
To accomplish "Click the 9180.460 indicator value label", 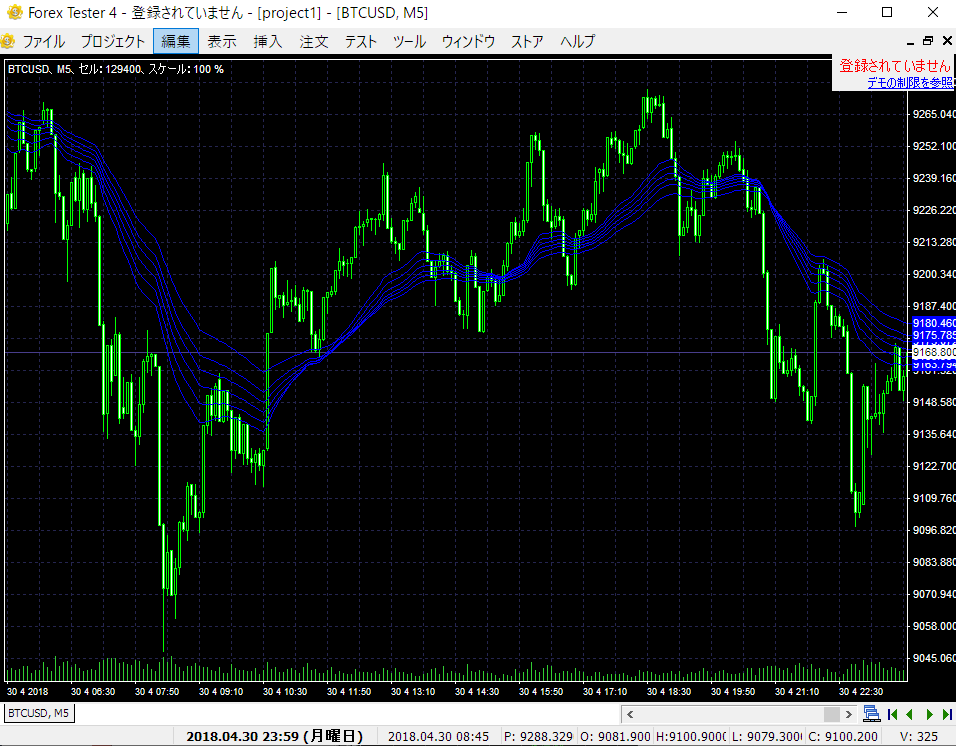I will tap(933, 323).
